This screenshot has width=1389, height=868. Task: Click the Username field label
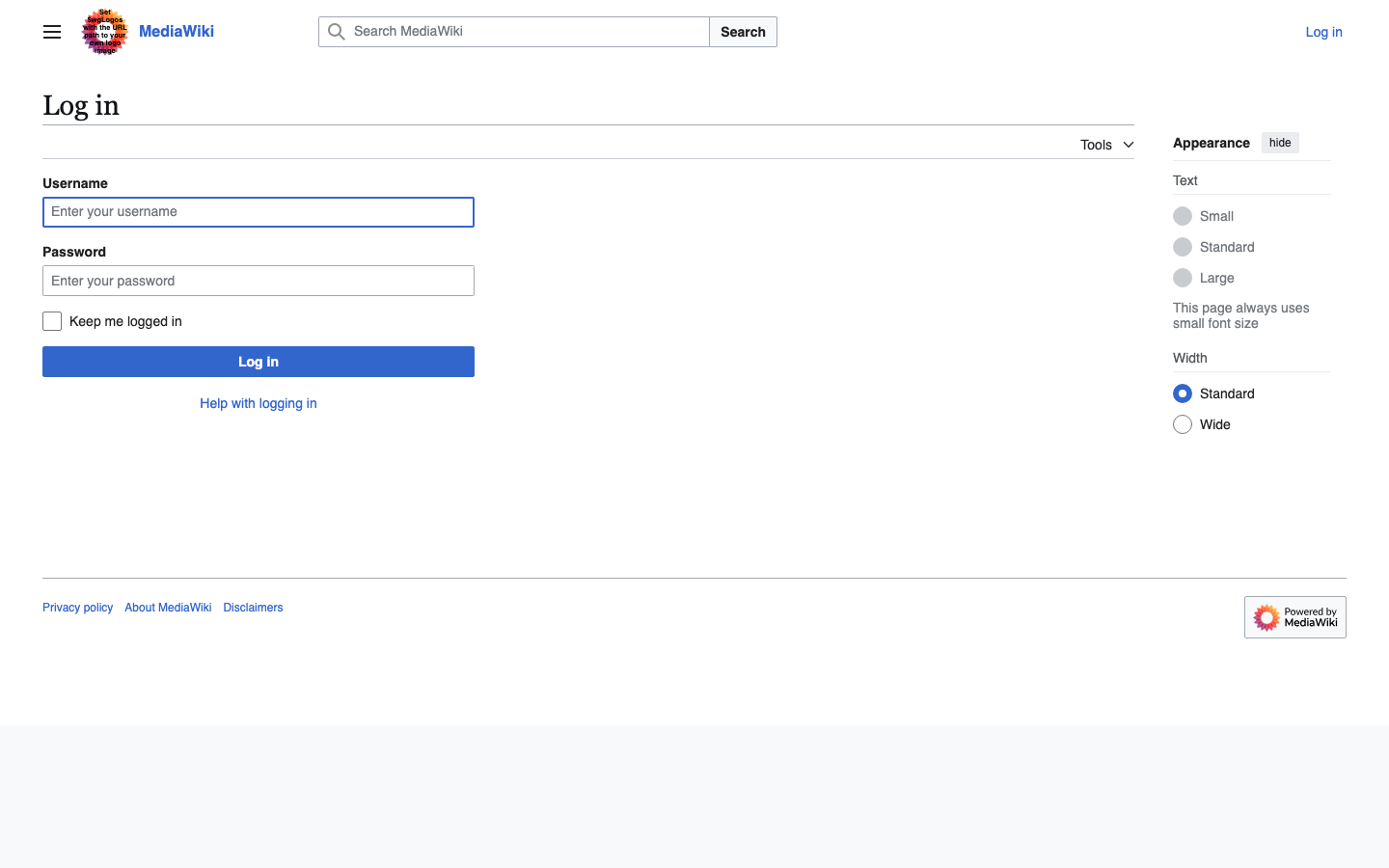75,183
